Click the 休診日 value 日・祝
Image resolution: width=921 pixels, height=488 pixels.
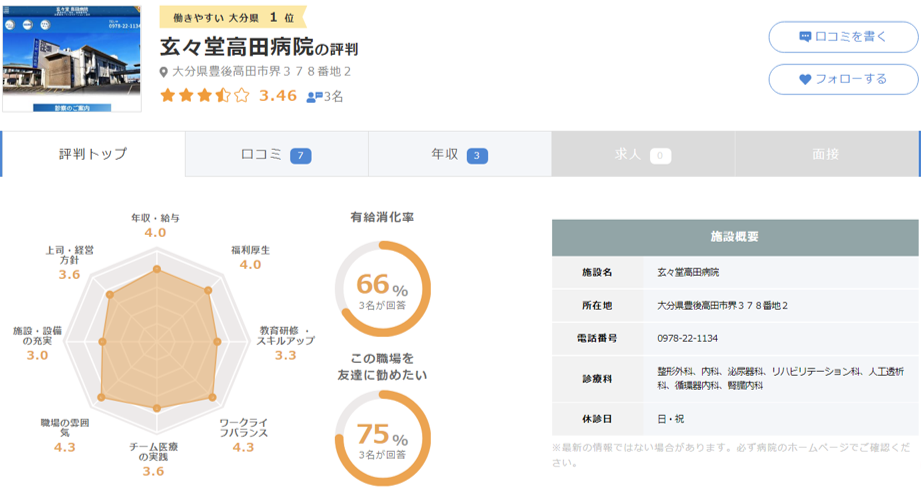[670, 419]
